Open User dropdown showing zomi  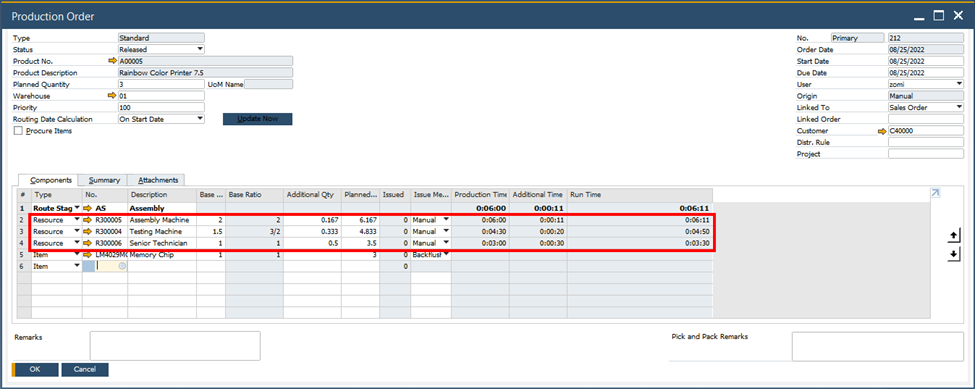[959, 84]
